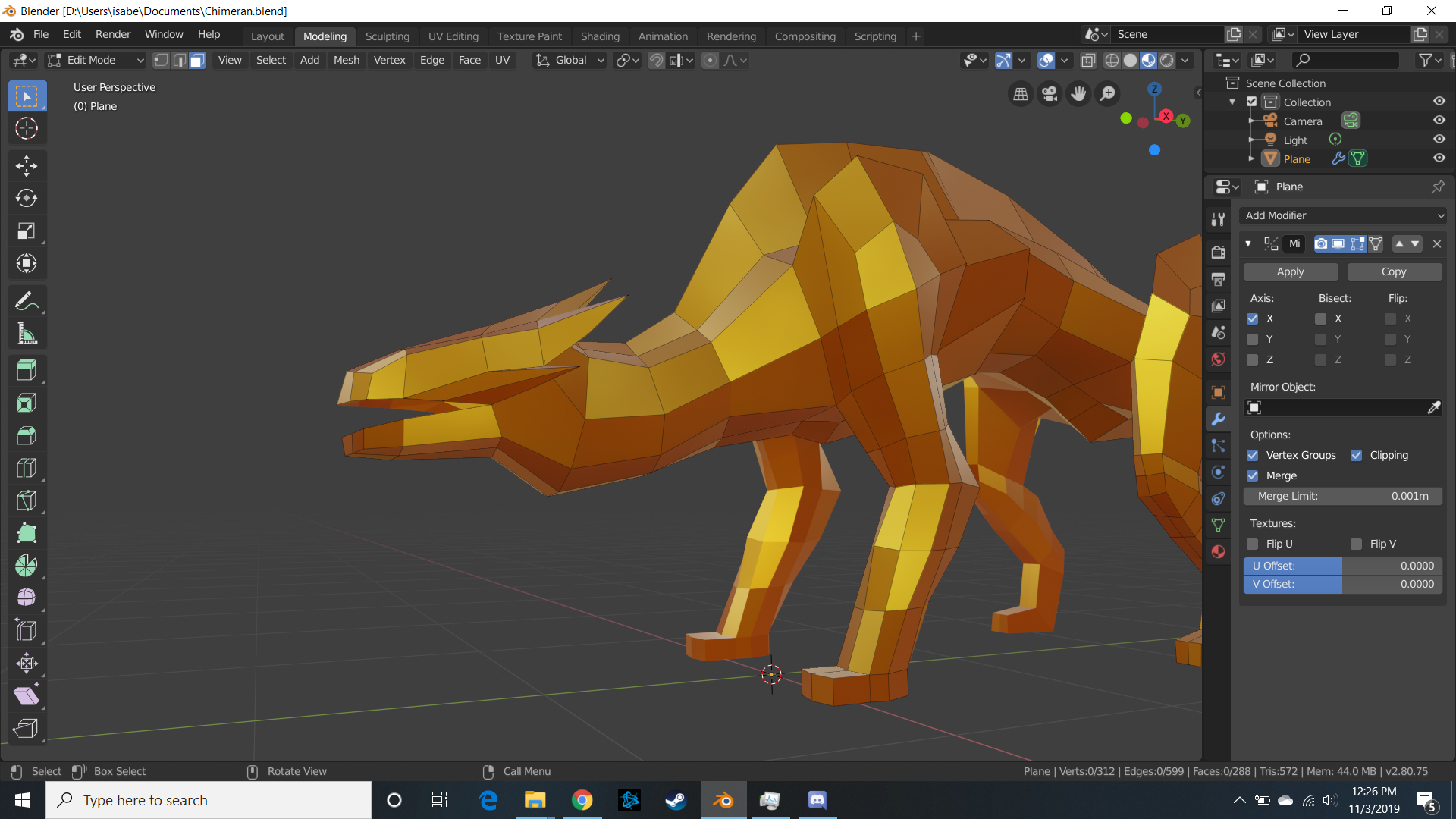
Task: Switch to face select mode
Action: coord(197,61)
